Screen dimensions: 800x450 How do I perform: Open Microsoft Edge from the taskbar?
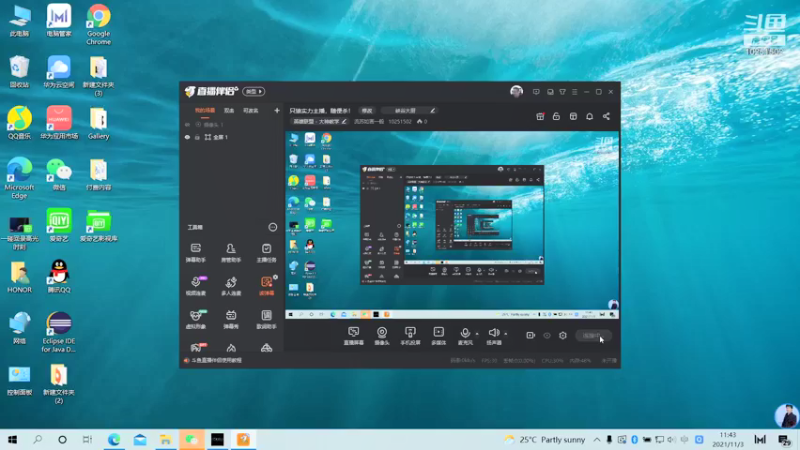point(114,439)
